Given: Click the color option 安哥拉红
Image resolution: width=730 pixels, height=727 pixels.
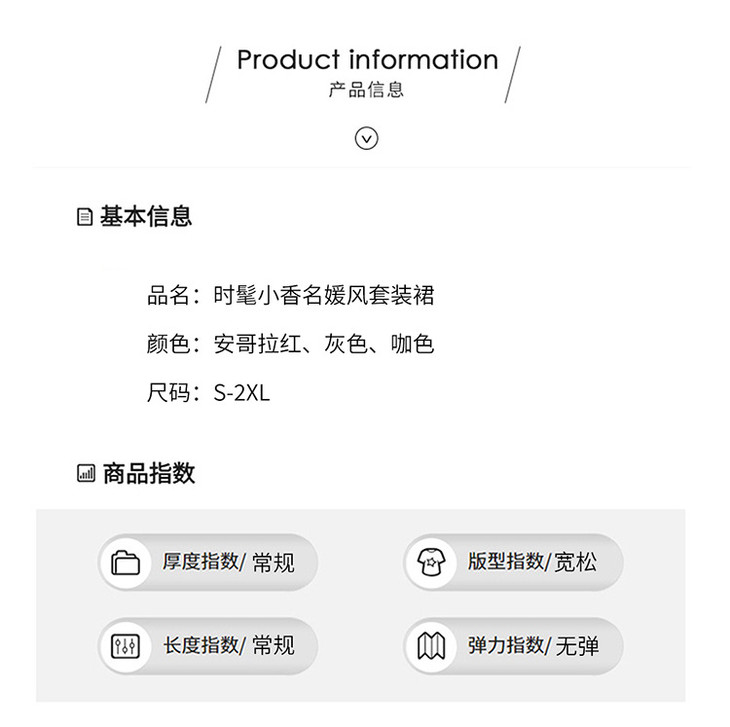Looking at the screenshot, I should 257,344.
